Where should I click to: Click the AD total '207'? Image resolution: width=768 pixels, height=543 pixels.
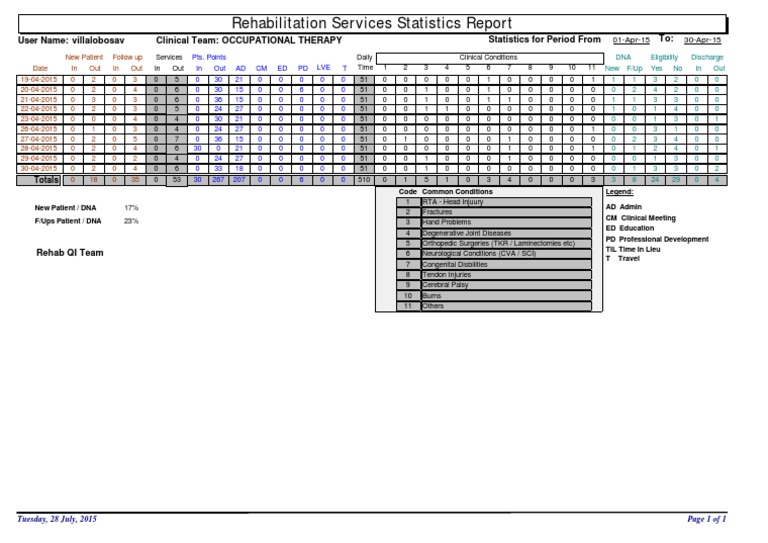pyautogui.click(x=239, y=180)
